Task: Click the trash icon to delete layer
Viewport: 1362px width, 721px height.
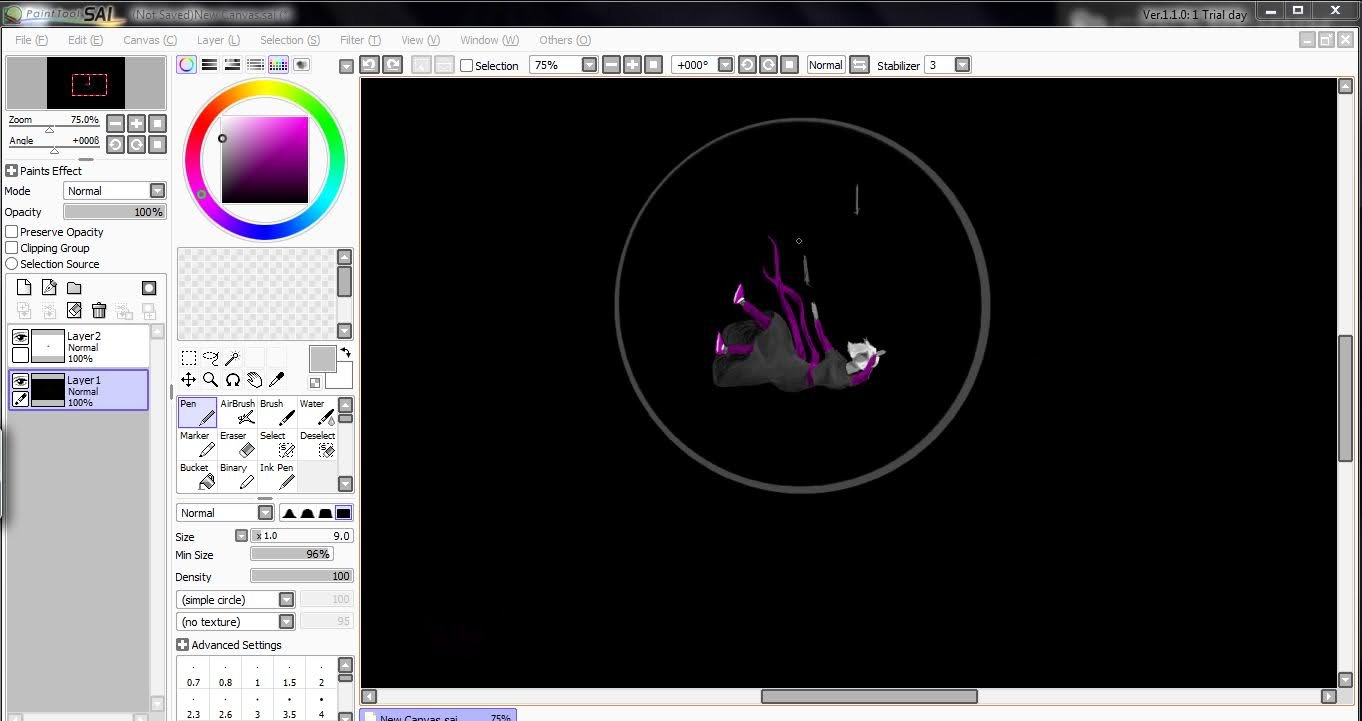Action: coord(99,311)
